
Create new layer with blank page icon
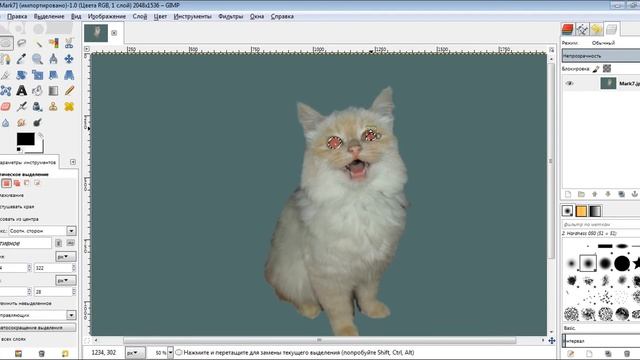pyautogui.click(x=568, y=194)
